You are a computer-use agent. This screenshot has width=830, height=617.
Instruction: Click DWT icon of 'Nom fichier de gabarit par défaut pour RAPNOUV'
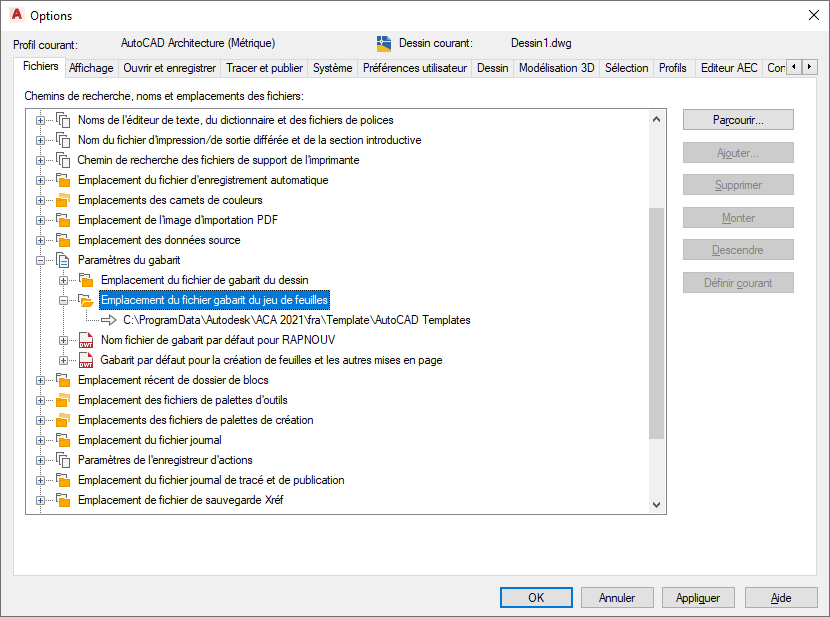pyautogui.click(x=86, y=340)
